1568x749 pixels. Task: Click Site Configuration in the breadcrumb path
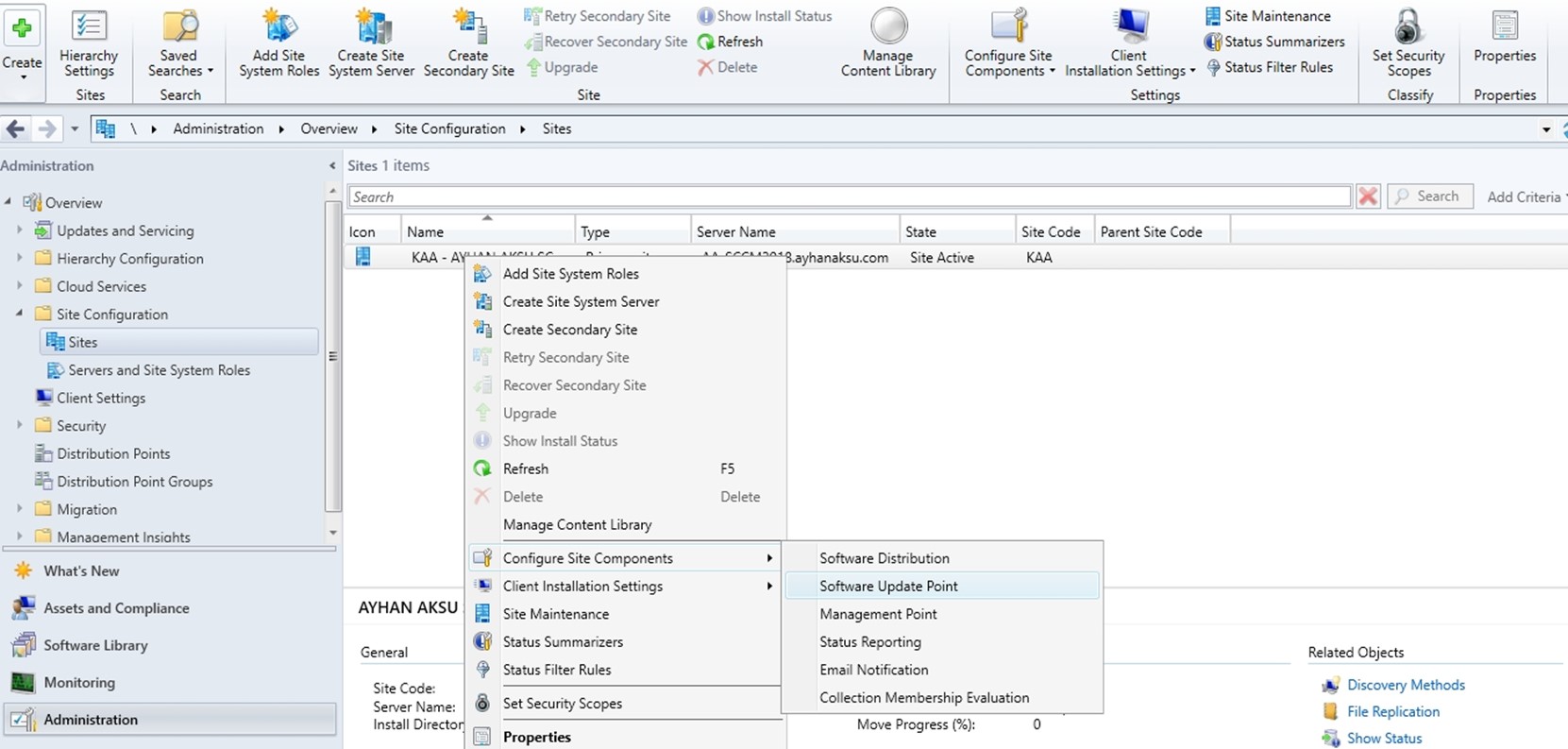[449, 128]
